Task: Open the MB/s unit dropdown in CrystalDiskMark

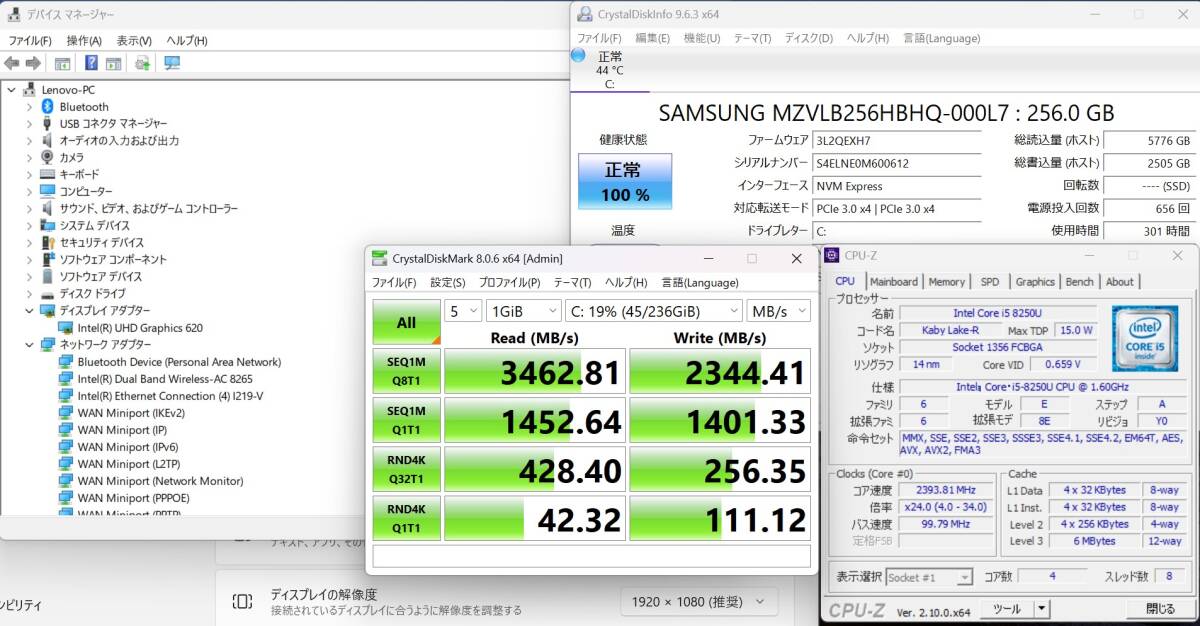Action: [x=778, y=311]
